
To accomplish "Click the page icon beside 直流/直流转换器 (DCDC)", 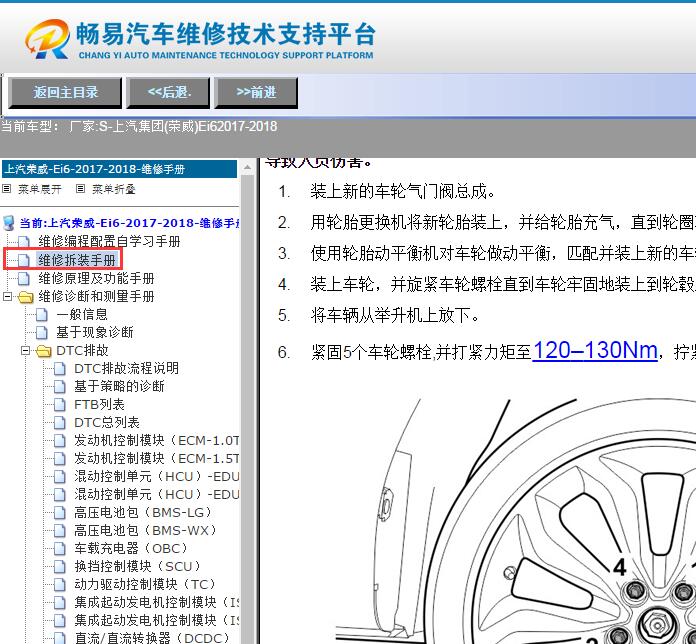I will click(59, 639).
